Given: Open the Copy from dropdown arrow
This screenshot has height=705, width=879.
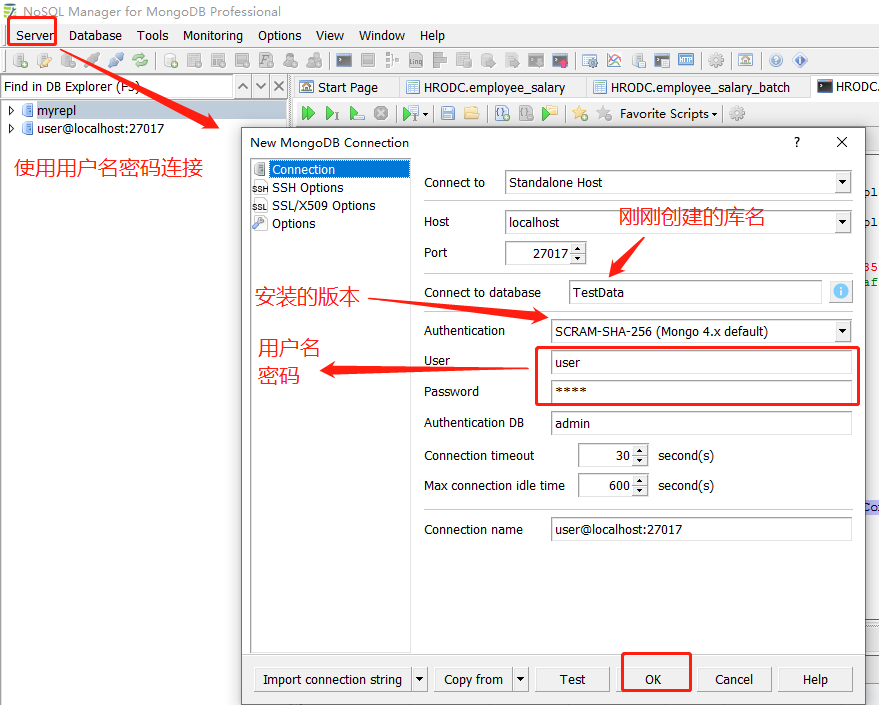Looking at the screenshot, I should (520, 679).
